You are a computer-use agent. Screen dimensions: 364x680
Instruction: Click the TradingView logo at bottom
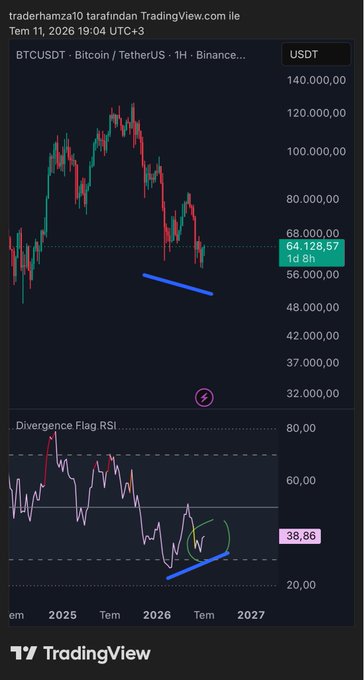coord(80,653)
